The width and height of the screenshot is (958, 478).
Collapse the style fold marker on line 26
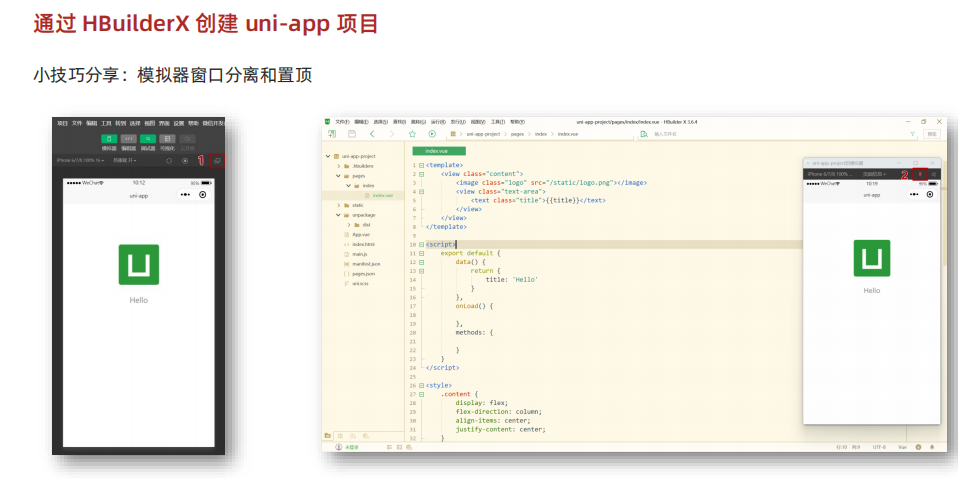coord(422,386)
